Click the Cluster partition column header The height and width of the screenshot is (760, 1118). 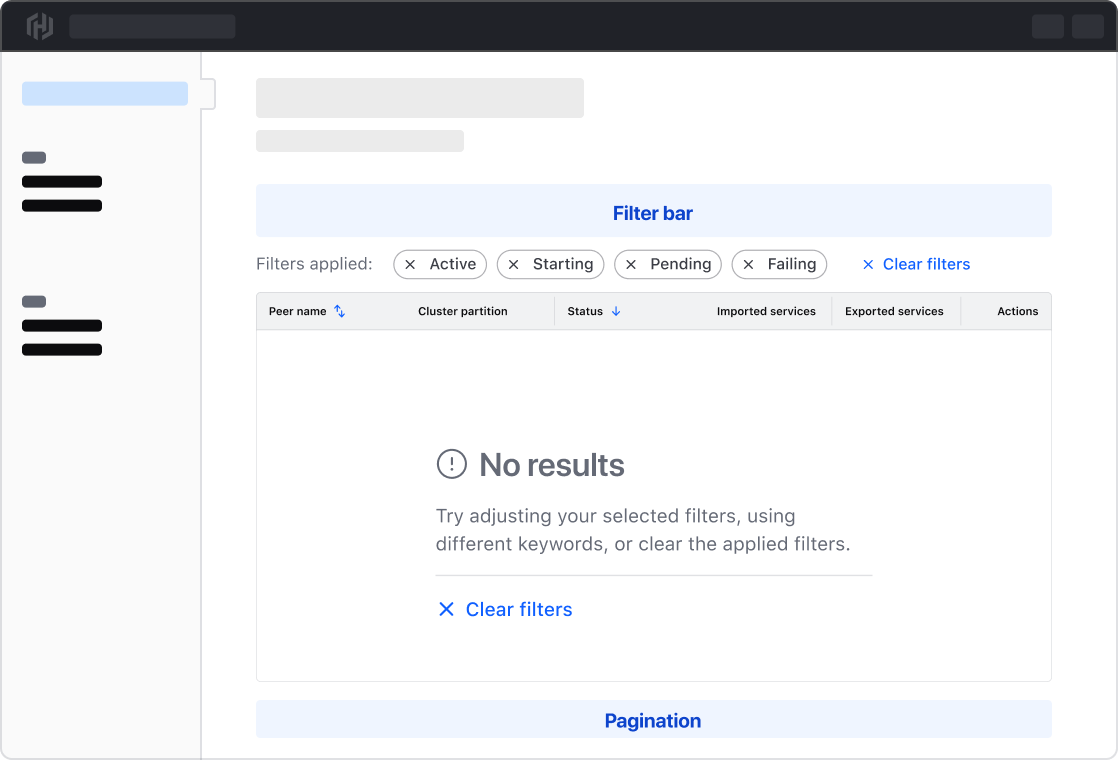462,311
